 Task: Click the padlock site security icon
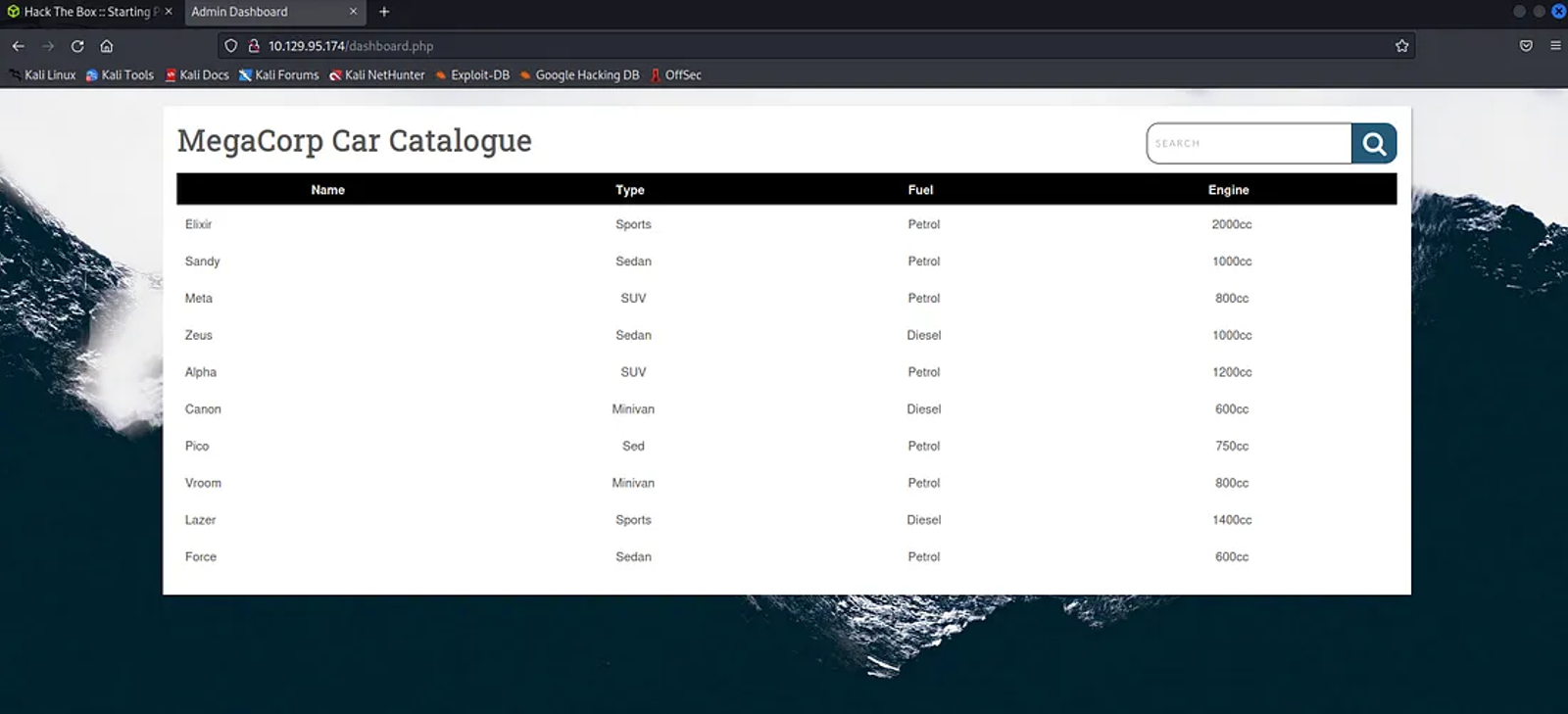click(x=254, y=46)
